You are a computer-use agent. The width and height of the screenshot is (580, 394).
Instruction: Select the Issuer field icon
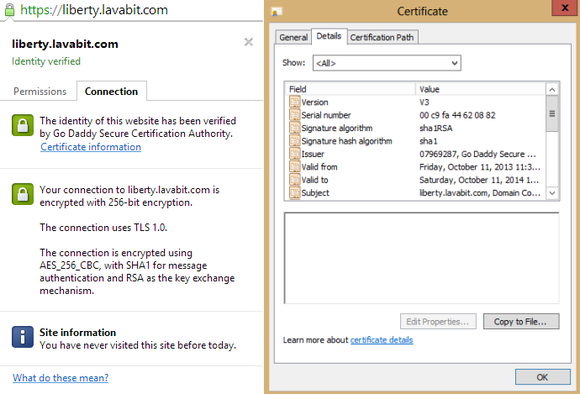click(x=294, y=154)
